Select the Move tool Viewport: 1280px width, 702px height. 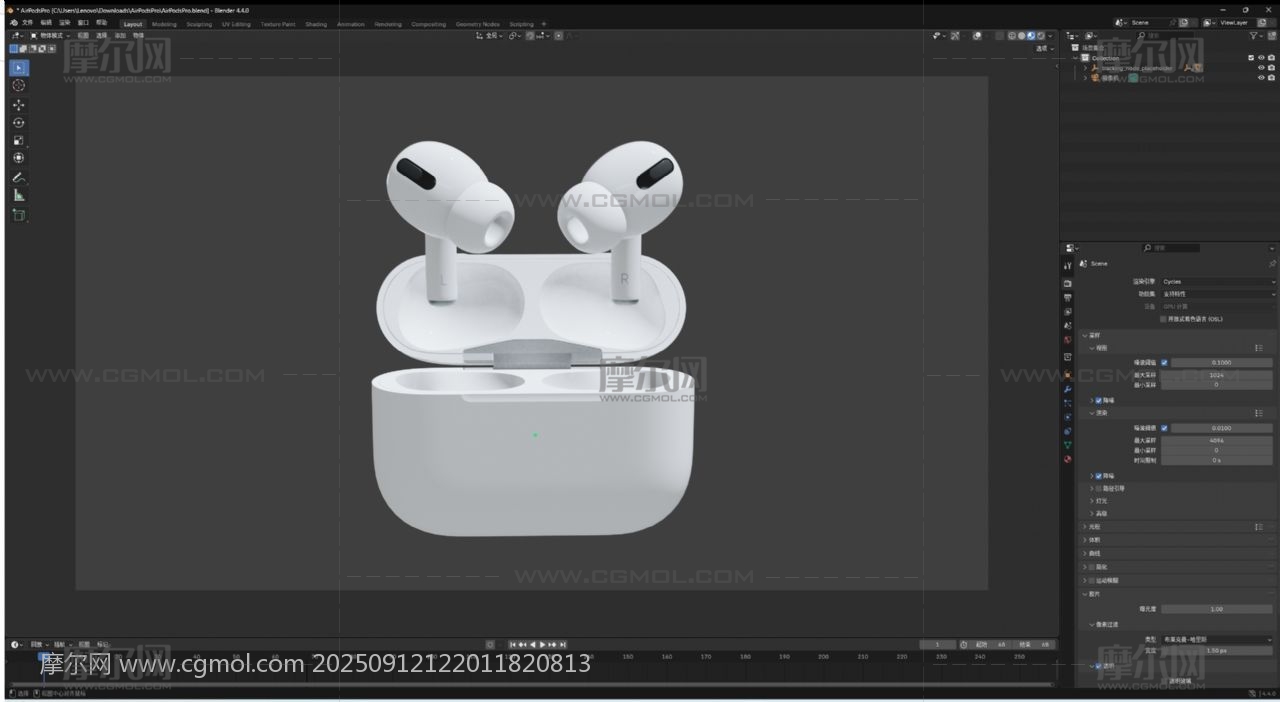click(x=19, y=105)
